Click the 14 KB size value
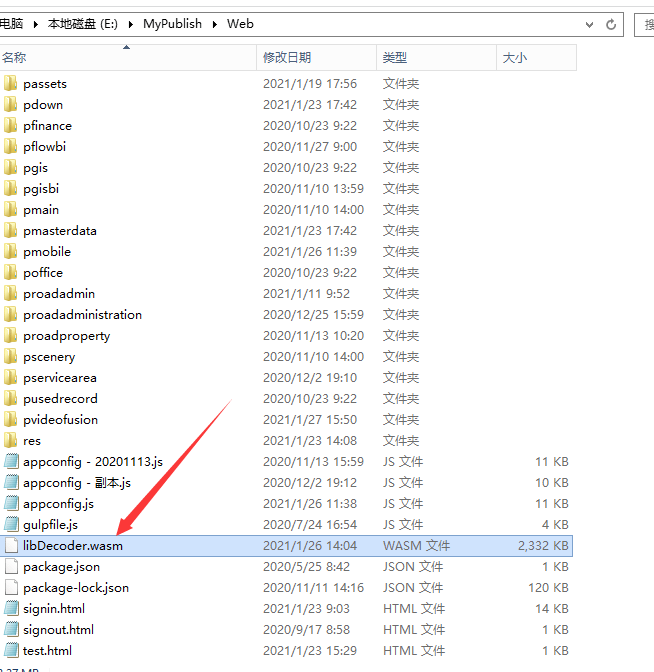 552,609
